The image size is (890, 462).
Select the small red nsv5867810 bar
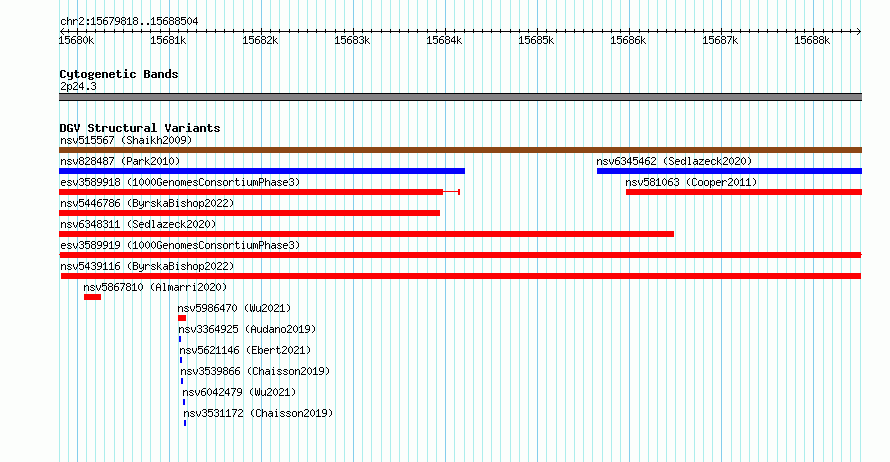pos(93,297)
